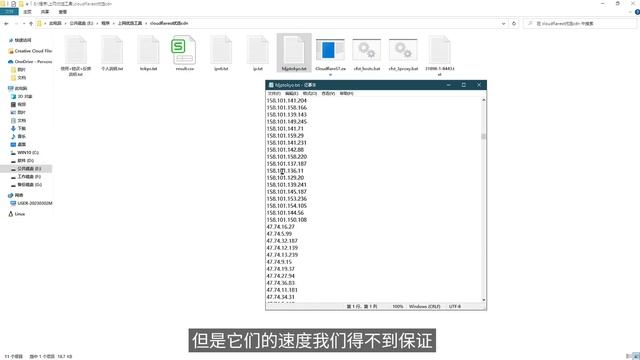The image size is (640, 360).
Task: Click Notepad scrollbar up arrow
Action: pos(484,100)
